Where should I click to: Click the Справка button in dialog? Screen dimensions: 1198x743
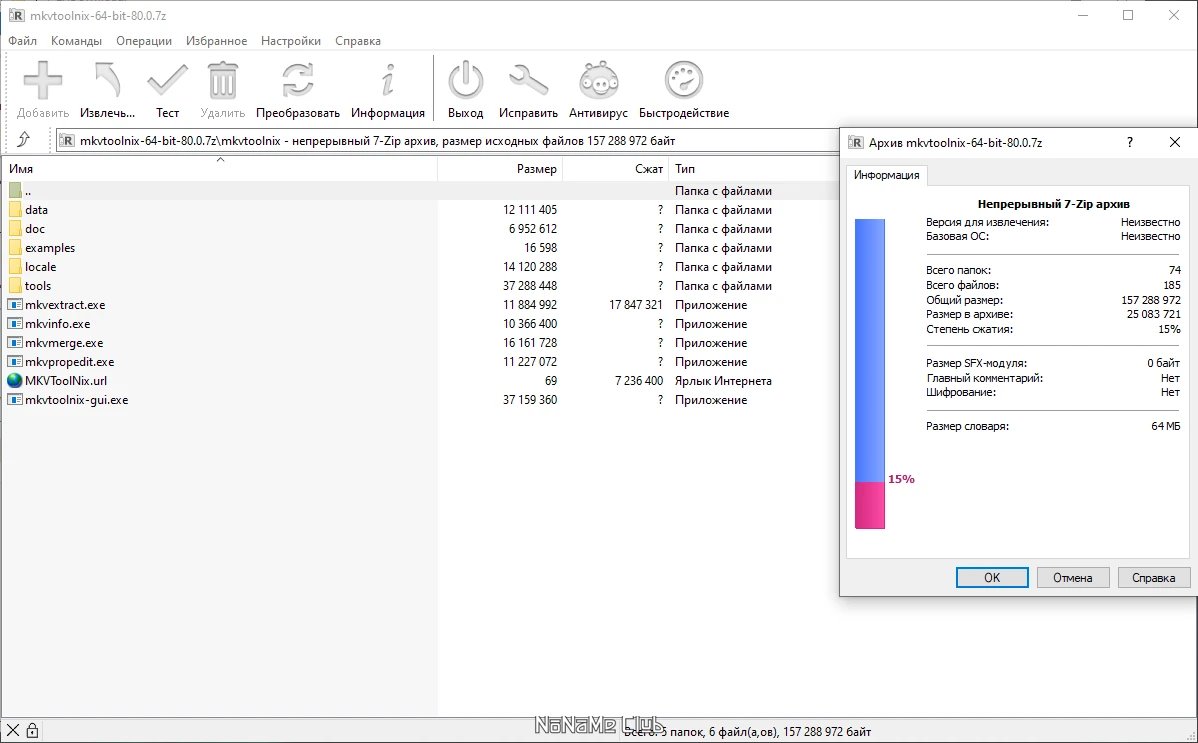coord(1154,577)
